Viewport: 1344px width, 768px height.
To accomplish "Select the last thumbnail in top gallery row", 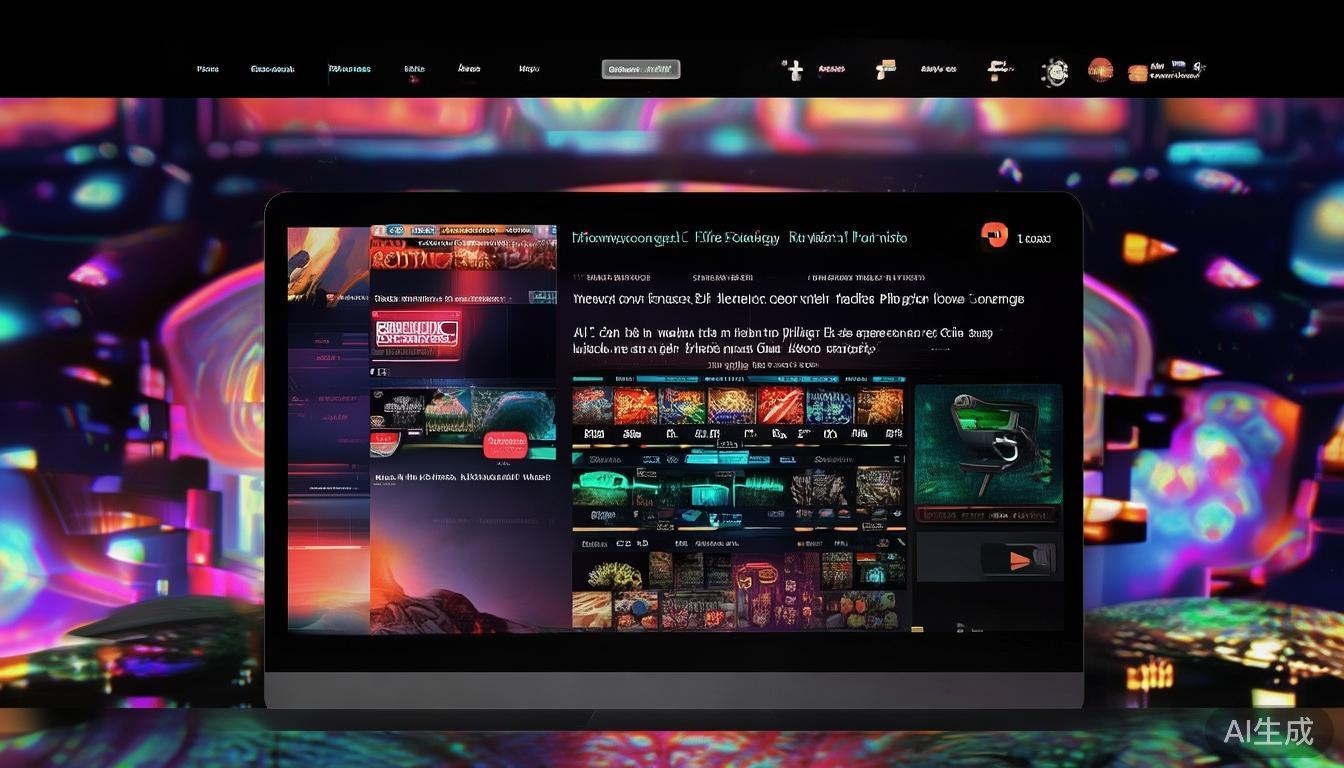I will 880,407.
